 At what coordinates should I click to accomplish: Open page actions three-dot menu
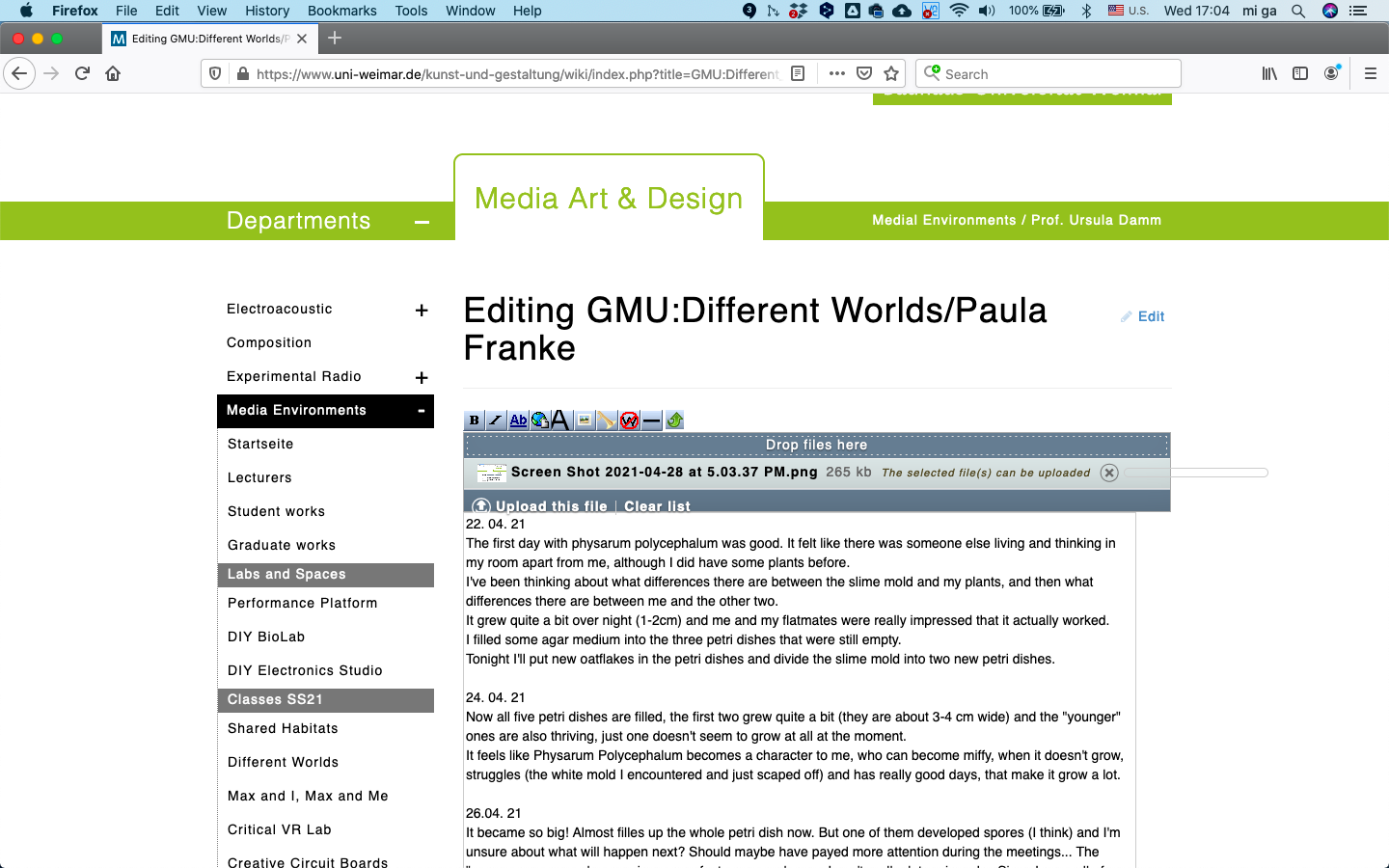pos(836,73)
